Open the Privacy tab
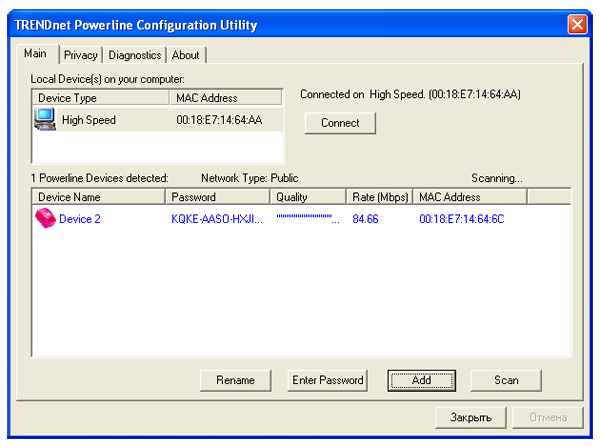 (80, 55)
